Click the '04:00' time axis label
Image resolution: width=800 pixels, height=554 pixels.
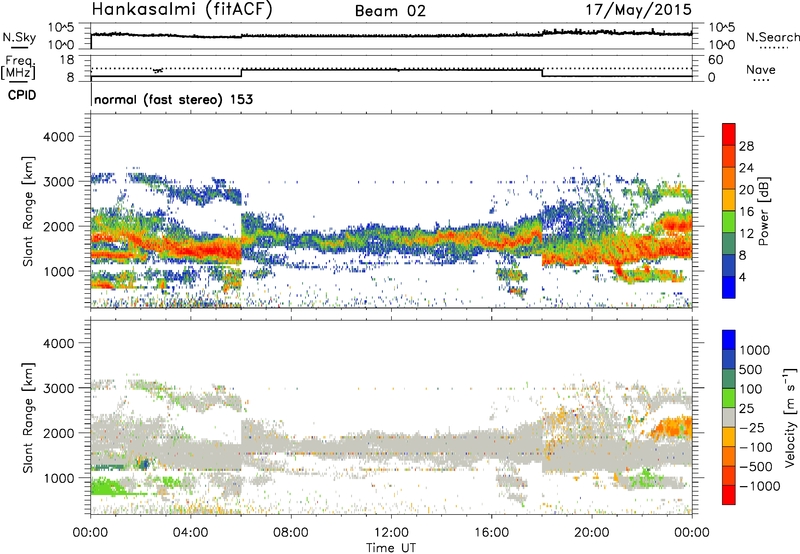tap(190, 533)
